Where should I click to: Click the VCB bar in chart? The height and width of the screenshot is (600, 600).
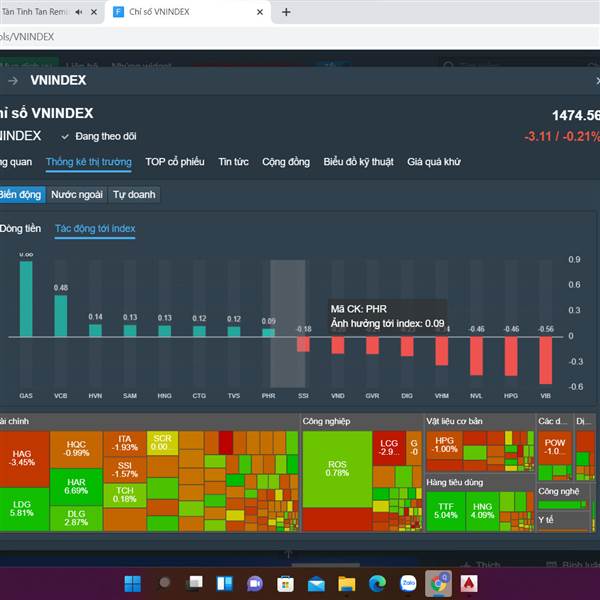[61, 316]
